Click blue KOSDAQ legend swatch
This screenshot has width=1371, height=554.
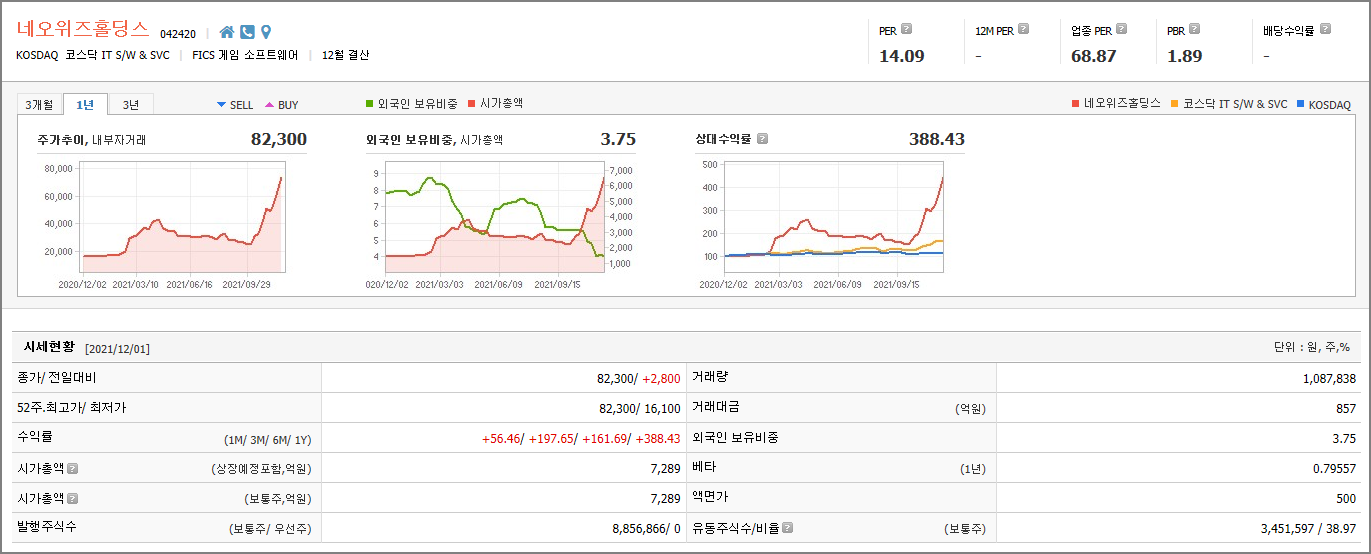[x=1300, y=104]
